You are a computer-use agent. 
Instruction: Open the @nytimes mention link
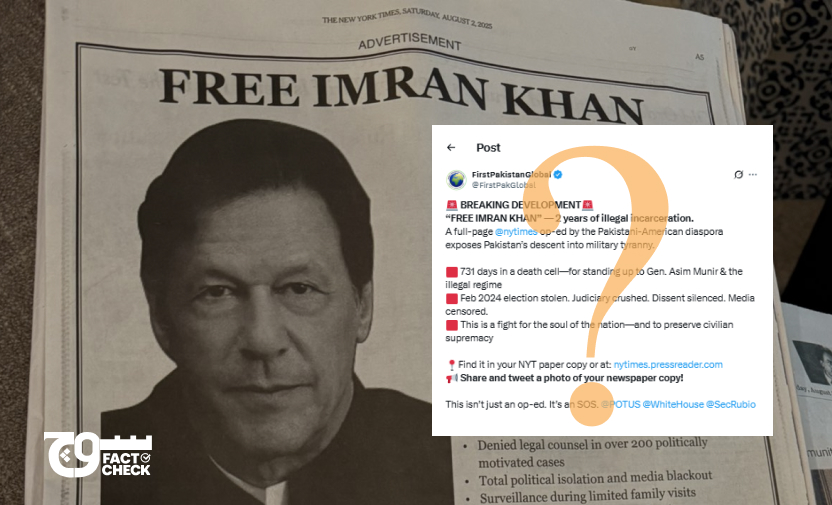tap(516, 232)
